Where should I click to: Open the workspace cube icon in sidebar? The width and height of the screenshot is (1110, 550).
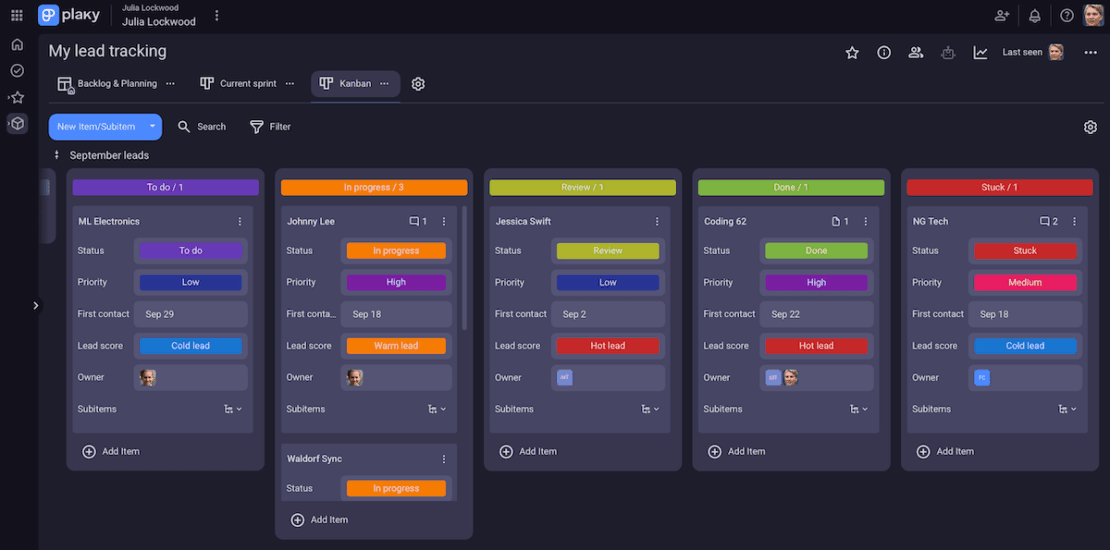[x=17, y=124]
